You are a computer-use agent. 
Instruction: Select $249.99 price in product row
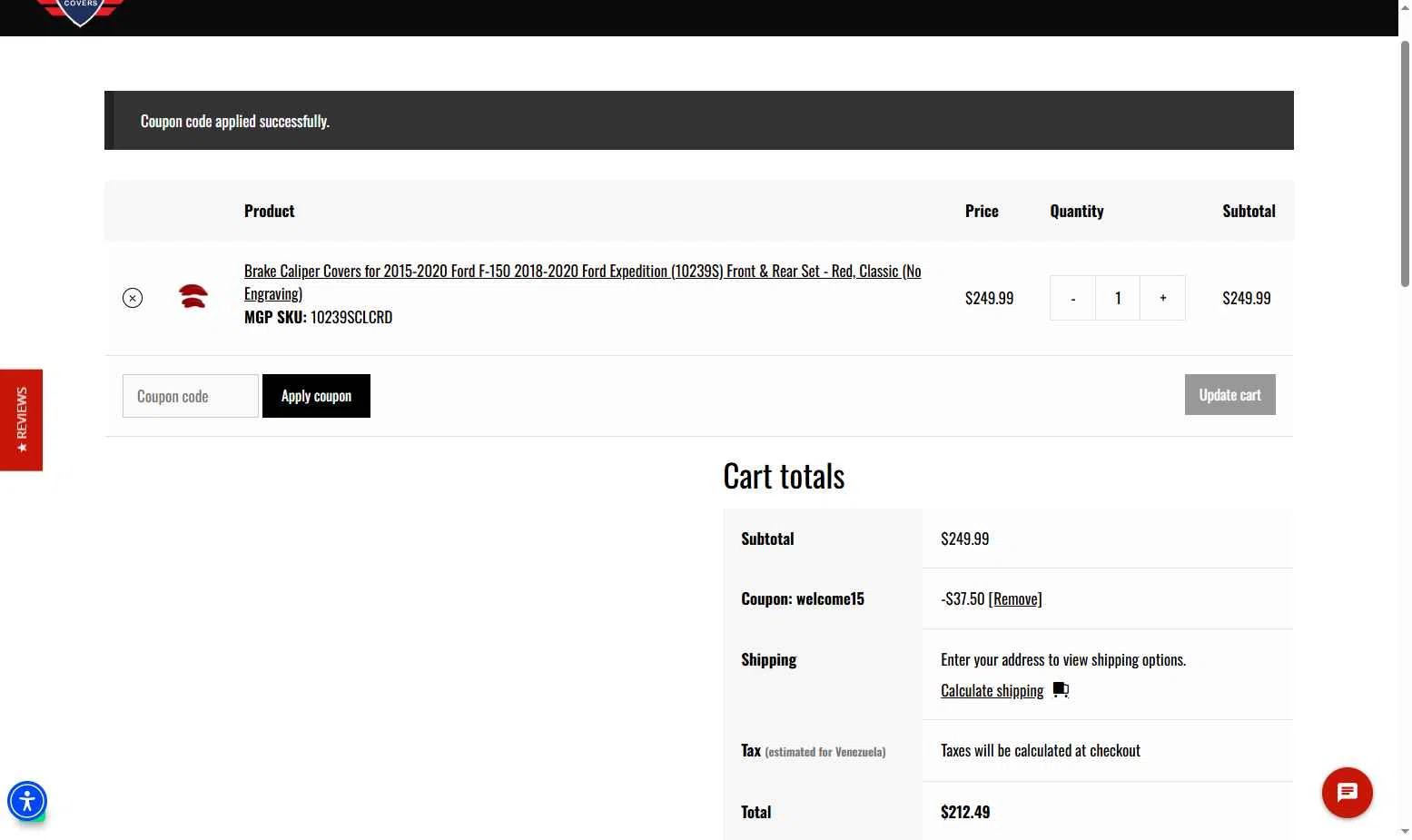click(x=989, y=298)
